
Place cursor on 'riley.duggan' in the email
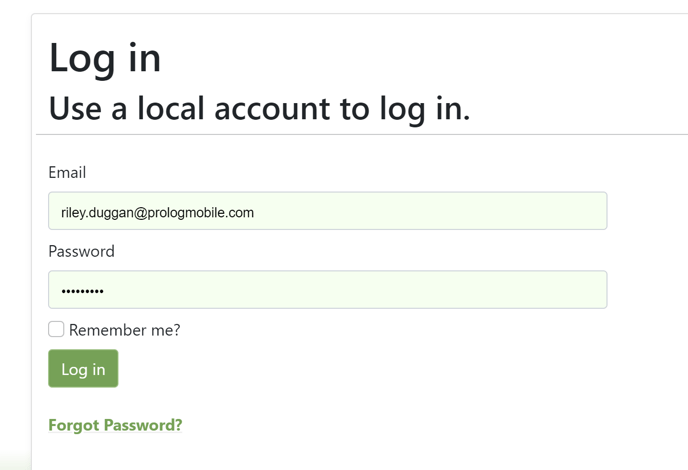click(96, 212)
